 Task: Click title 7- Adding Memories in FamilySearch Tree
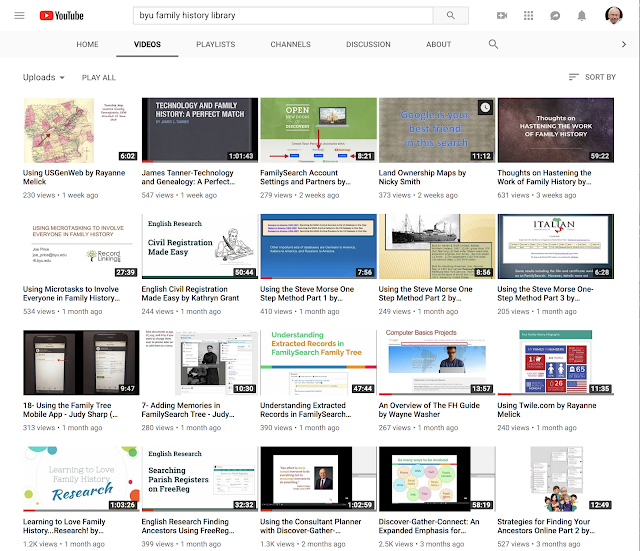[x=188, y=410]
